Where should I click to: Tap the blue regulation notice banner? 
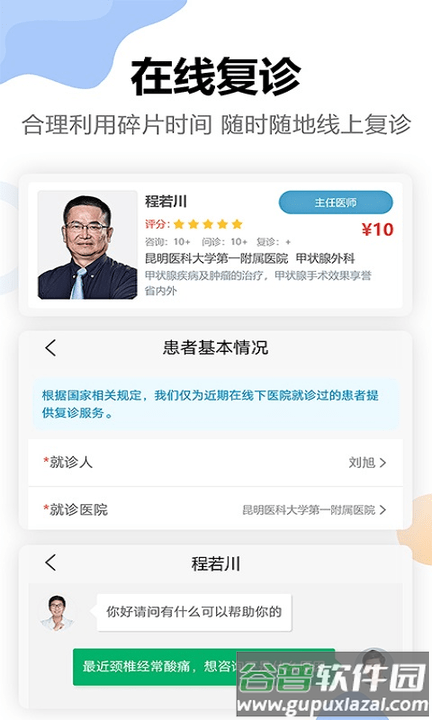click(215, 404)
